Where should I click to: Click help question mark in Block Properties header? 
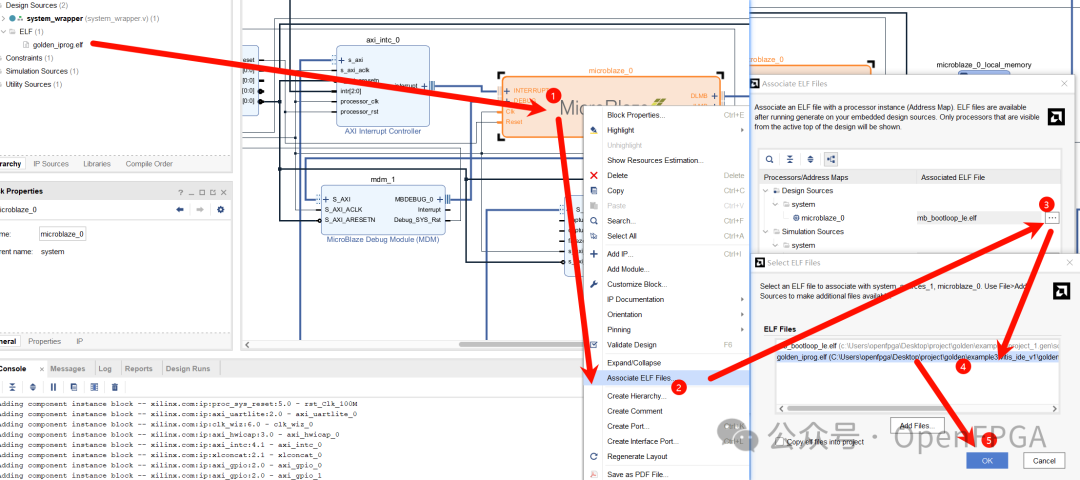pos(180,192)
